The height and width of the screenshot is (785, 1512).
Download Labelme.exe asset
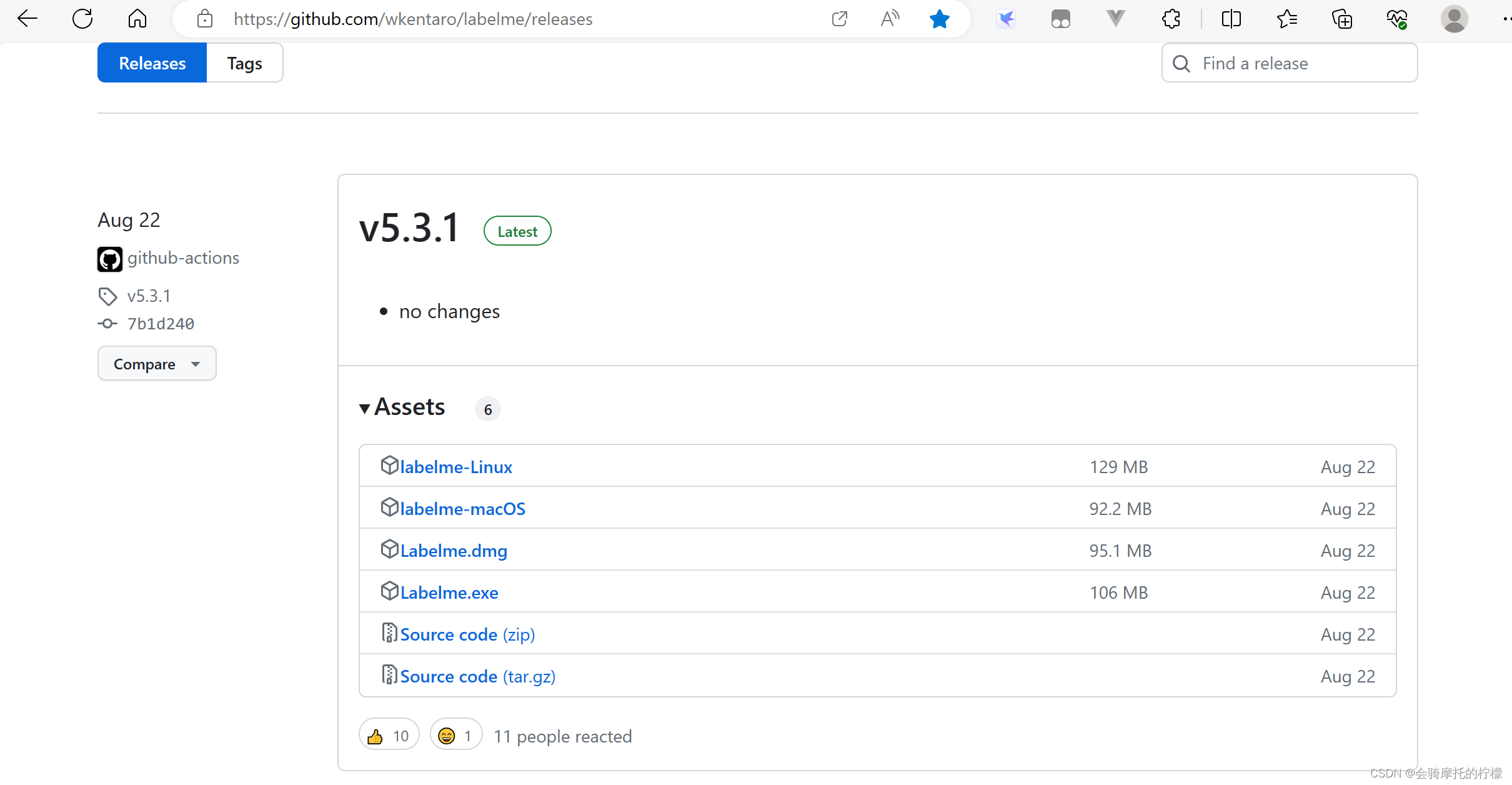[449, 592]
